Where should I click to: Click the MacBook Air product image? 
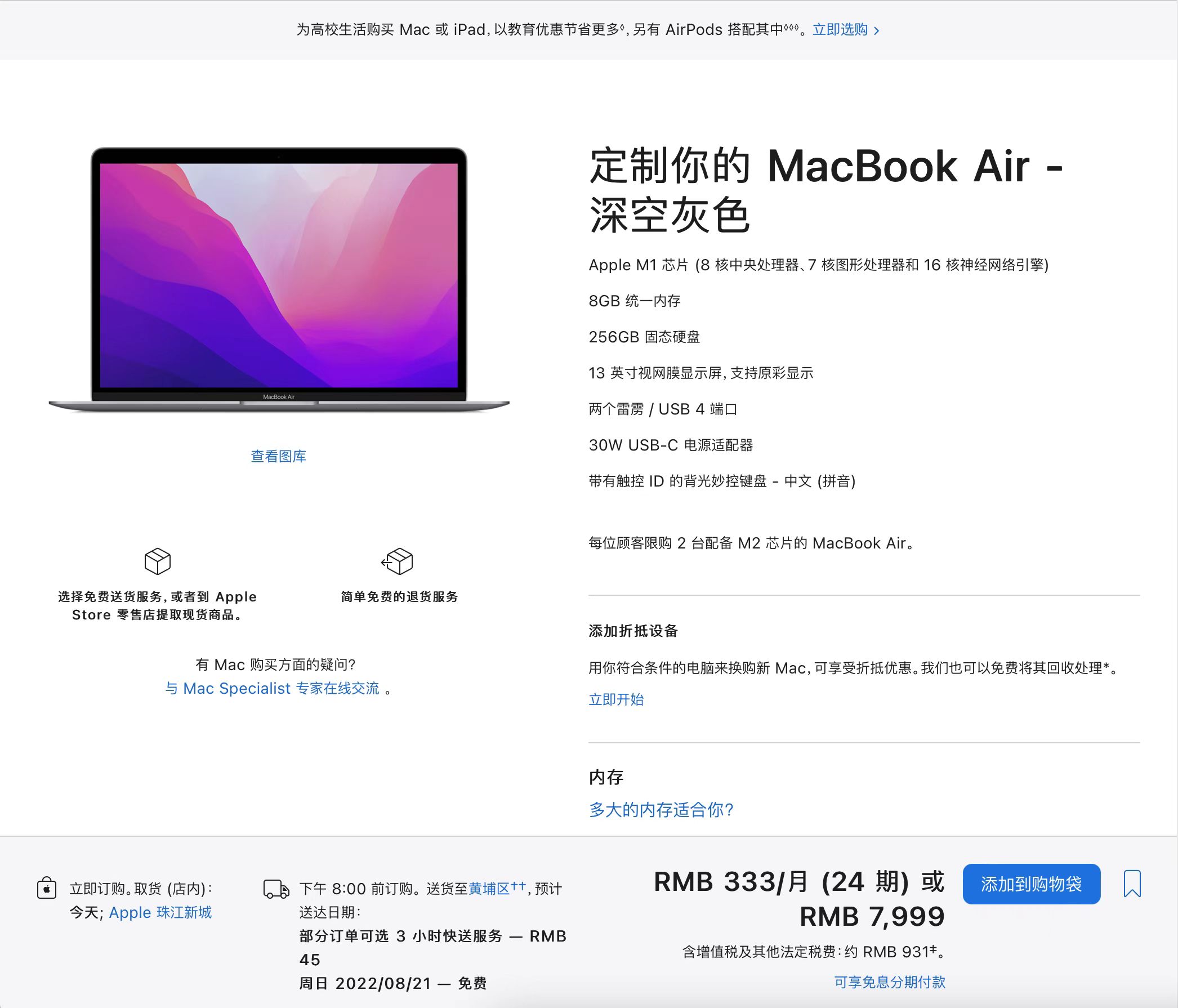279,280
